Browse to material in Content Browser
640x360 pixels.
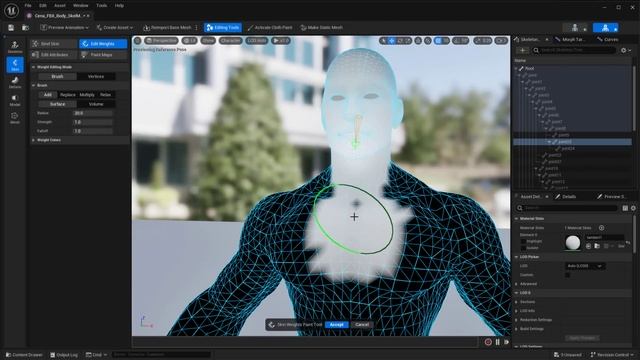click(597, 246)
